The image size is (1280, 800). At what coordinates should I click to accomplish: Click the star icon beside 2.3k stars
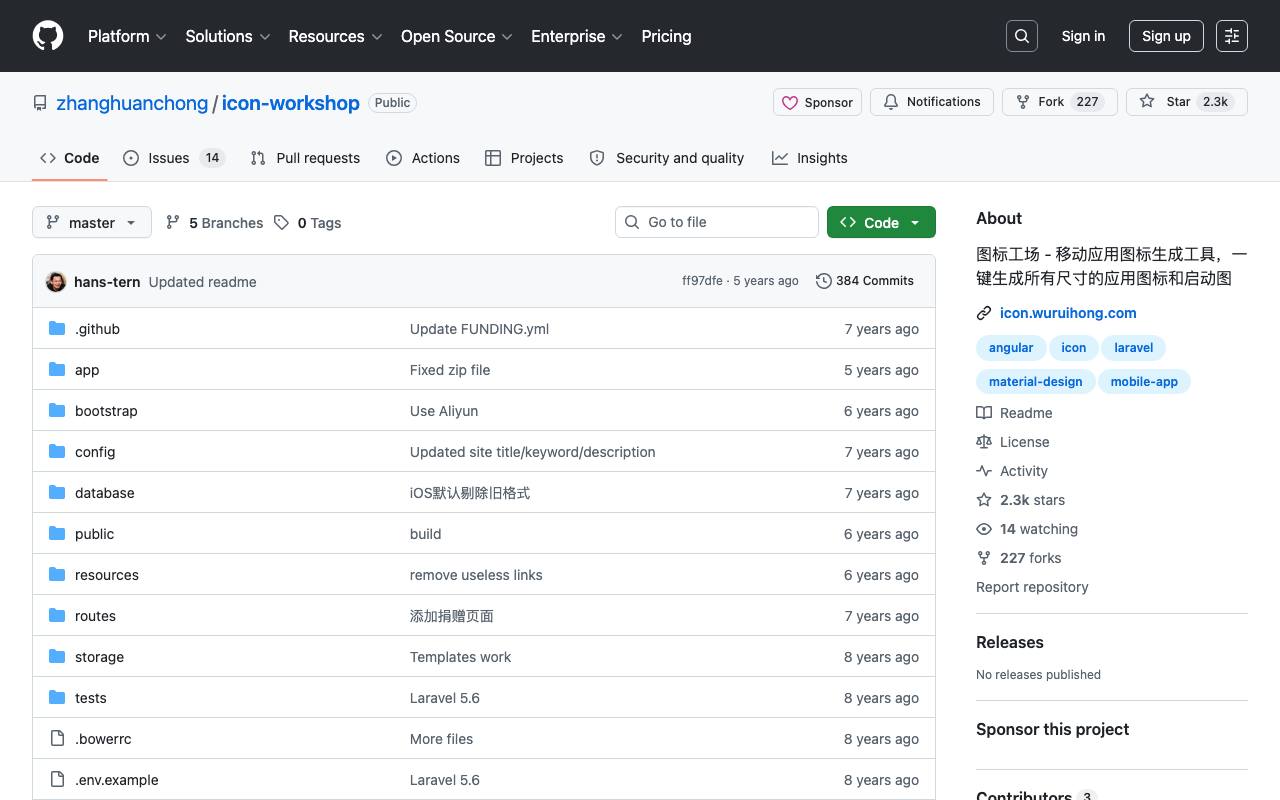tap(984, 500)
